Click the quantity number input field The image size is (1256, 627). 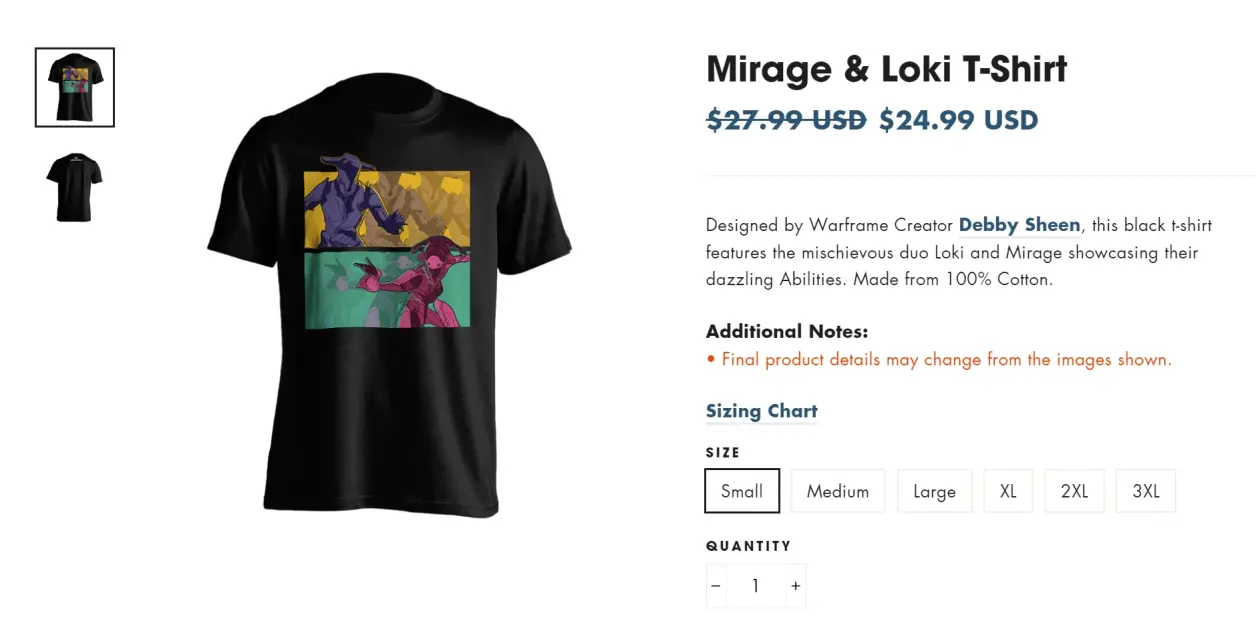755,586
